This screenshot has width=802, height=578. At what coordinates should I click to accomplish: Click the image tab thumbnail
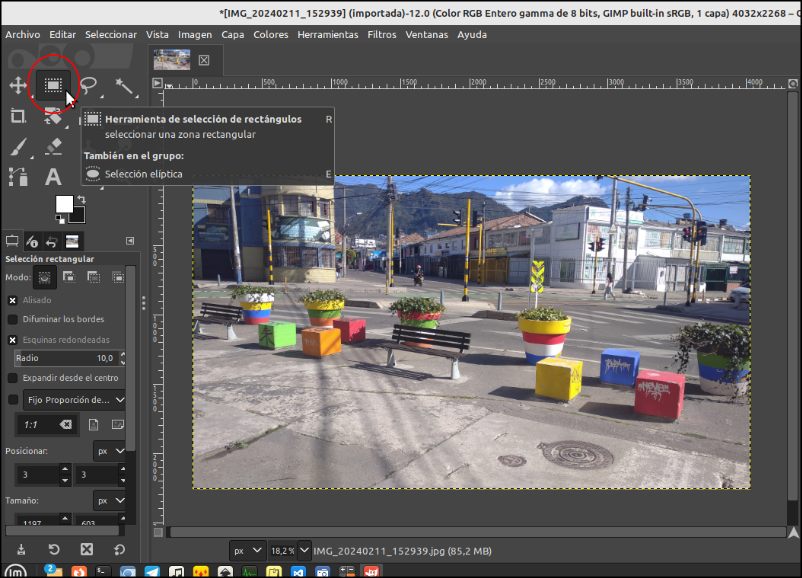pos(172,60)
